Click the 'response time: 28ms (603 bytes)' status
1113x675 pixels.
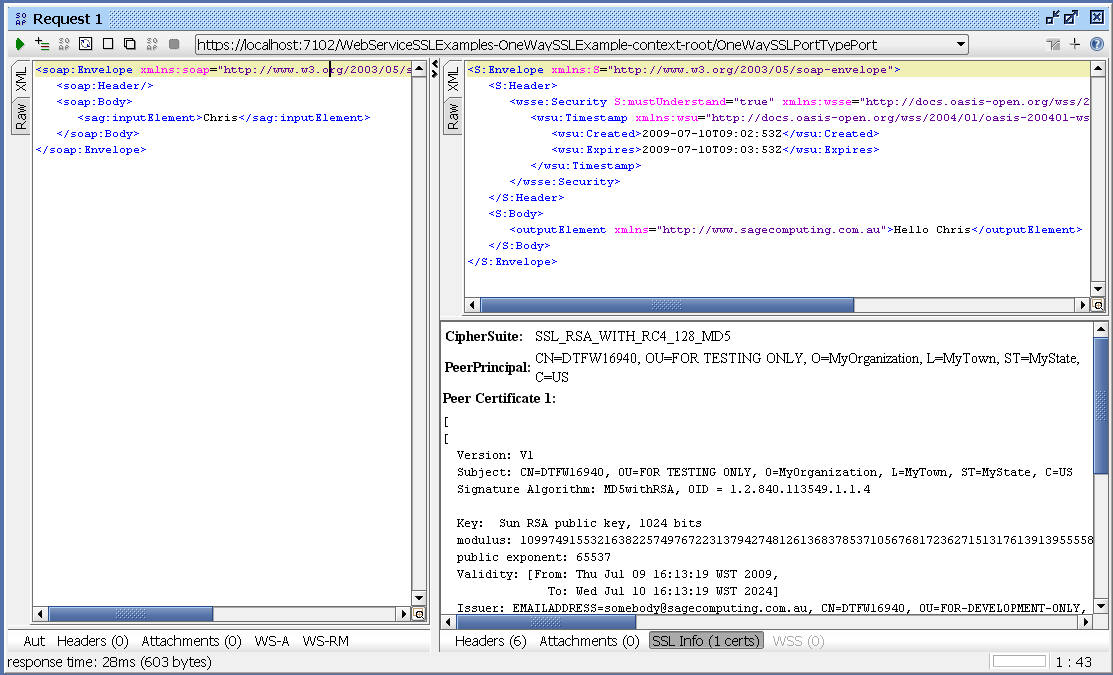[110, 662]
